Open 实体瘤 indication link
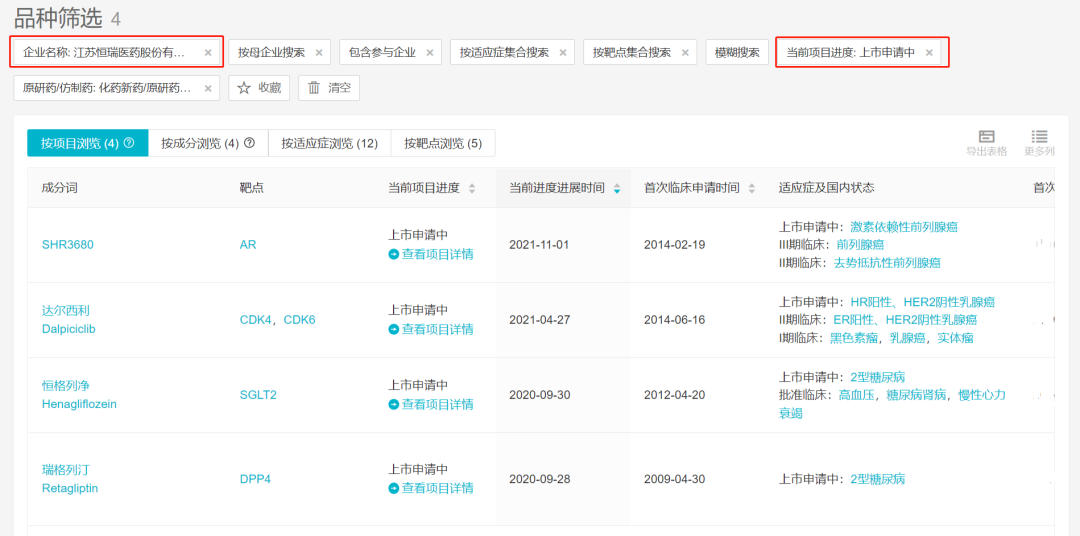The height and width of the screenshot is (536, 1080). pos(956,338)
